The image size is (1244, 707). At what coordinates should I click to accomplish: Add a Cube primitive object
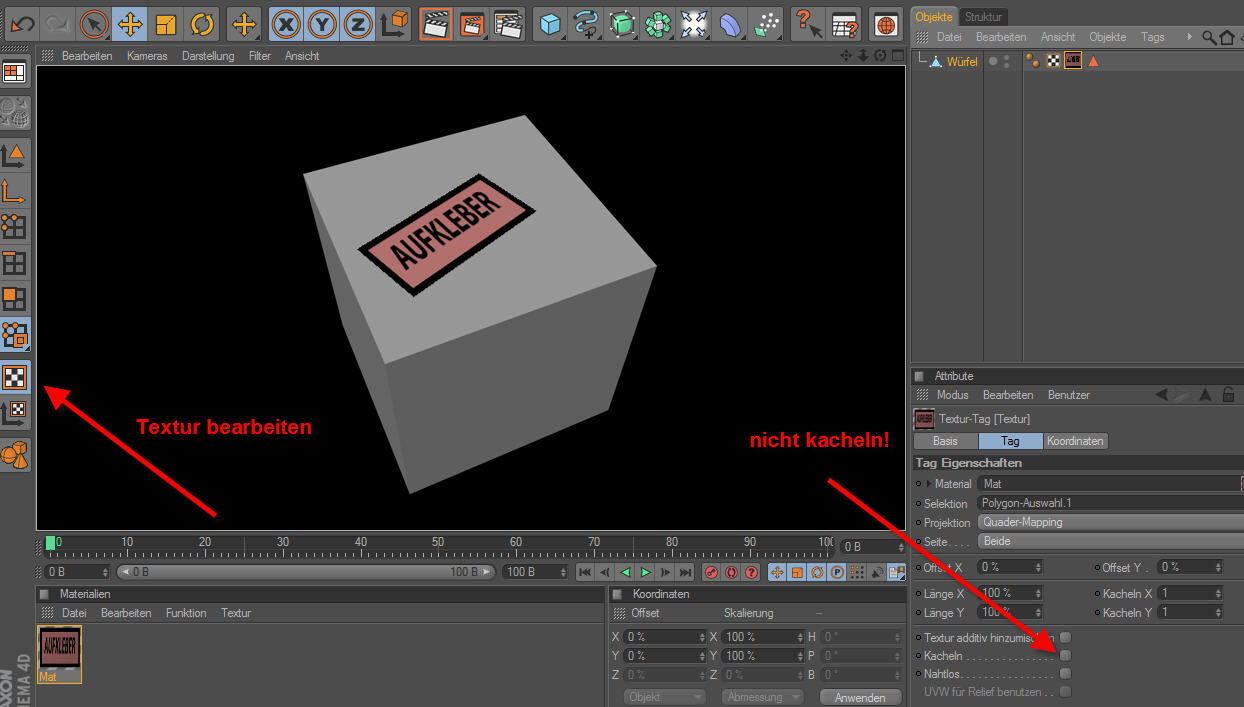coord(549,22)
